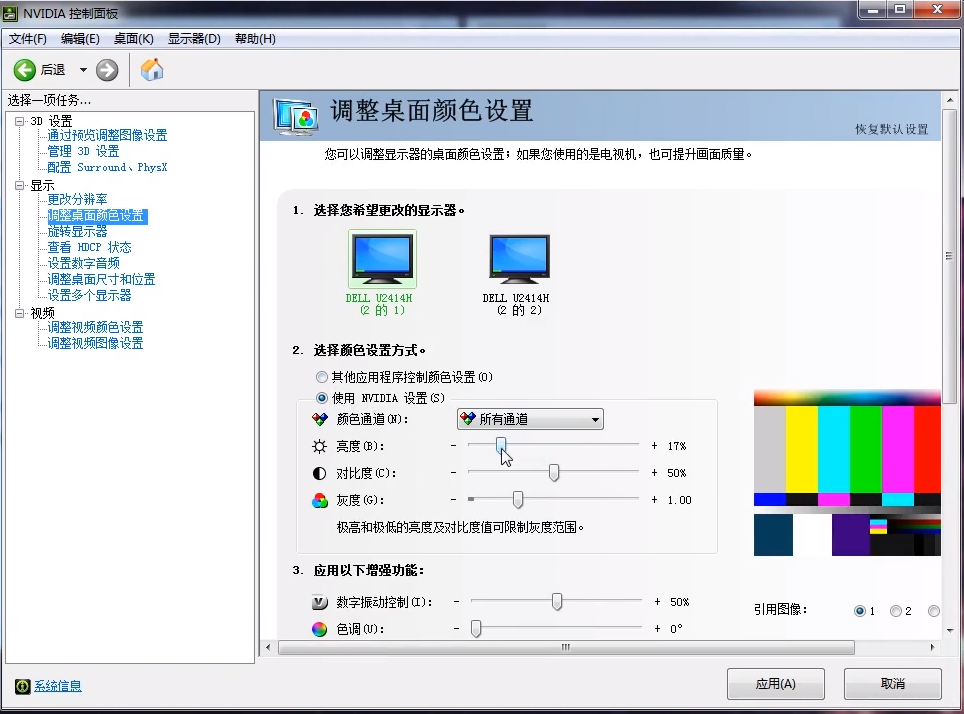The height and width of the screenshot is (714, 964).
Task: Open 更改分辨率 tree item
Action: point(77,199)
